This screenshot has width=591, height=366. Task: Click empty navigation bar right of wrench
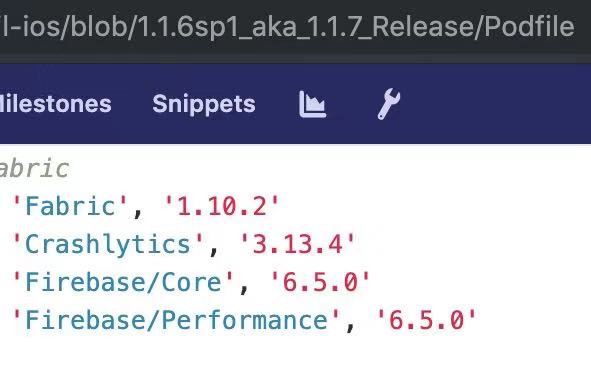pyautogui.click(x=498, y=104)
